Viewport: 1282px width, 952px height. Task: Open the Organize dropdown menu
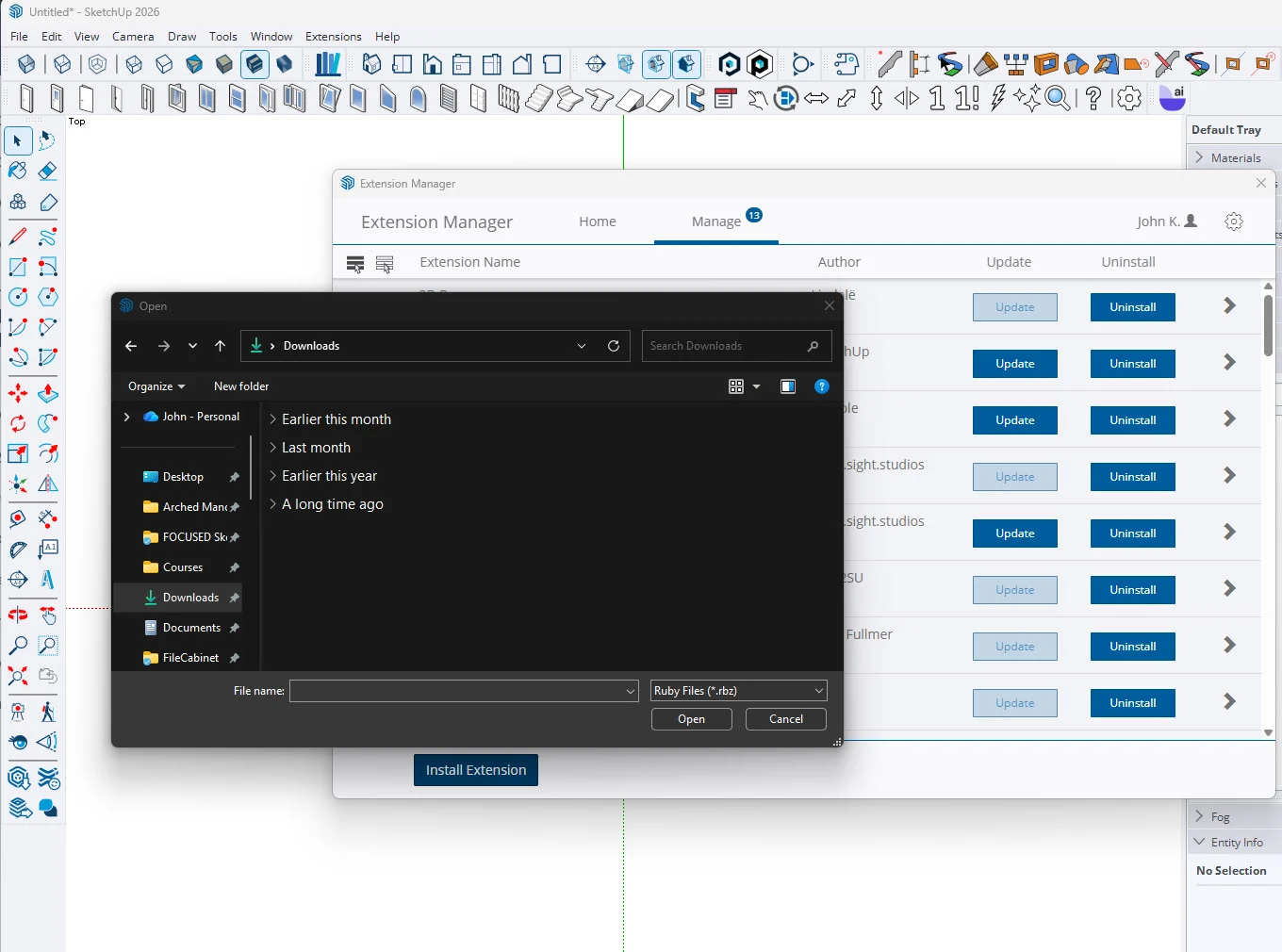coord(156,386)
